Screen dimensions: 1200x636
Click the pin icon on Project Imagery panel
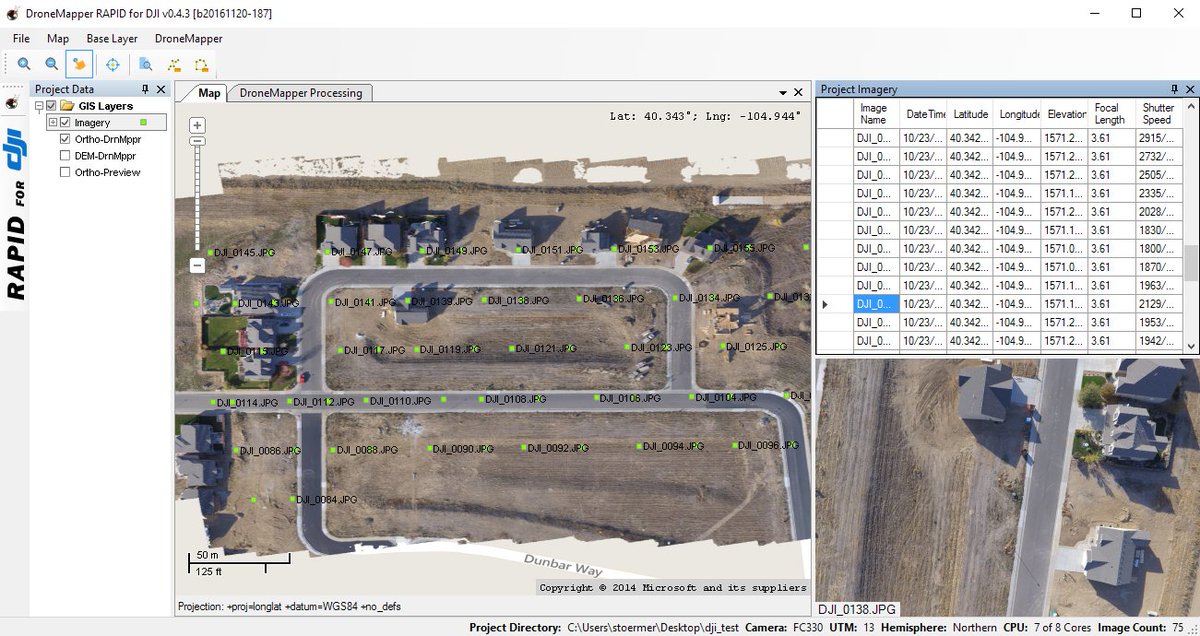pyautogui.click(x=1172, y=88)
